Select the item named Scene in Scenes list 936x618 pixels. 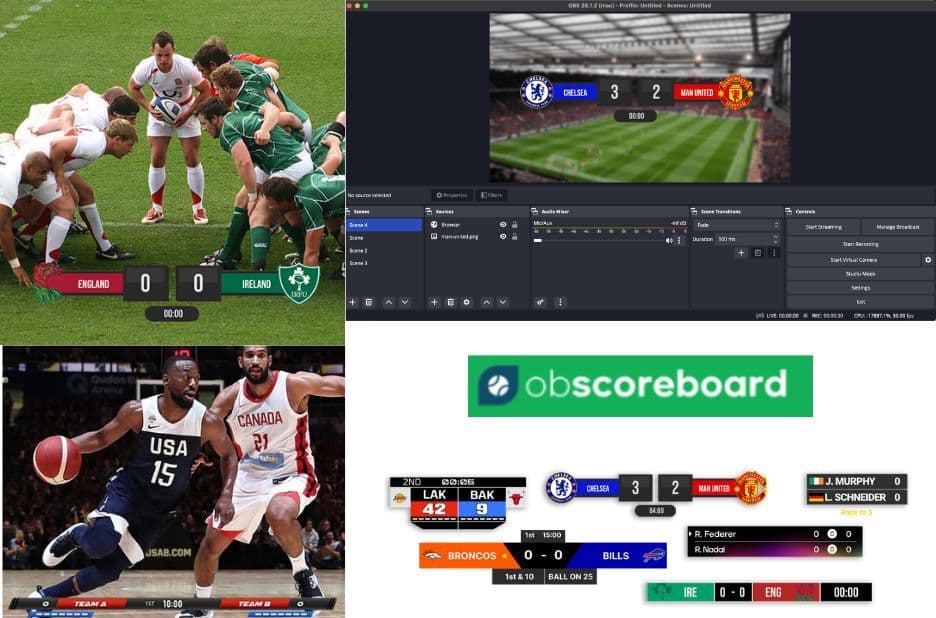[x=384, y=238]
